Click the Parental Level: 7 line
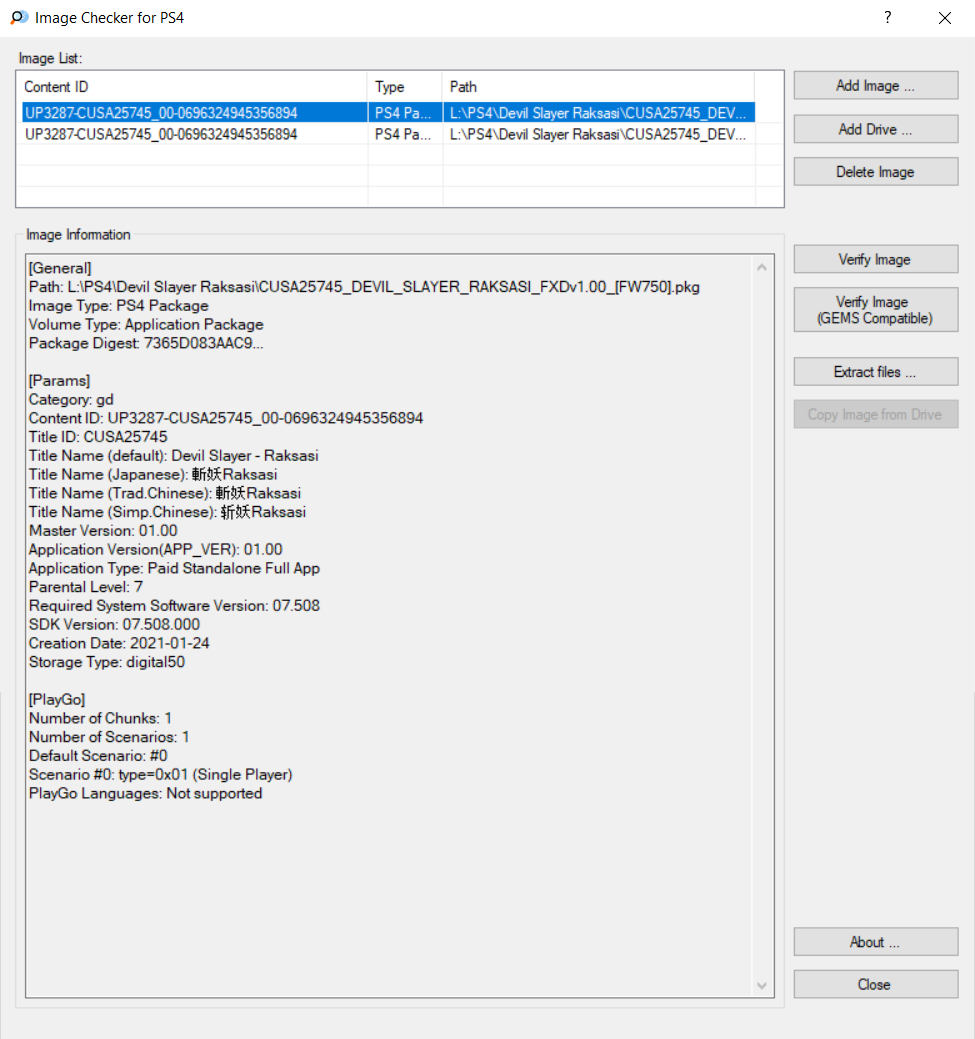 tap(86, 587)
